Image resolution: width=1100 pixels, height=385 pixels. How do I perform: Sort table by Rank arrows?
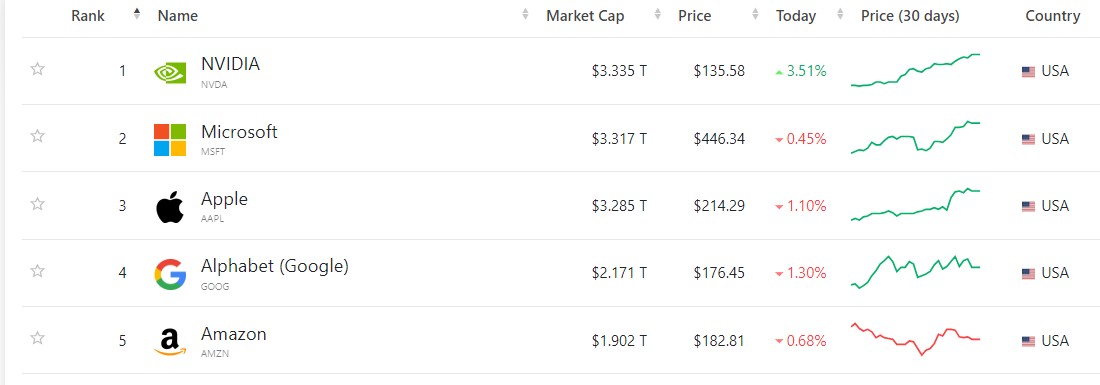click(x=137, y=14)
